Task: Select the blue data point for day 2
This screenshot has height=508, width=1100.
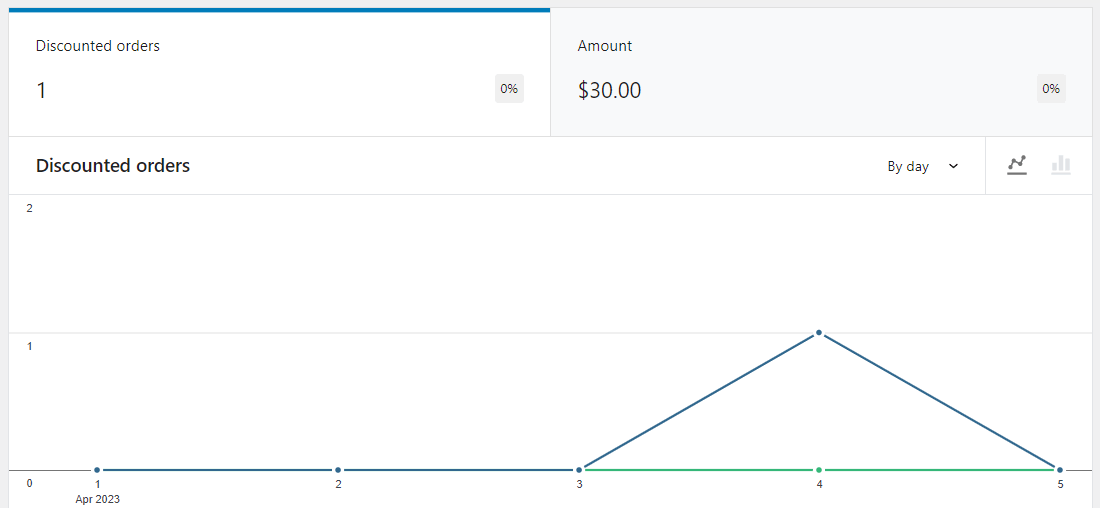Action: pyautogui.click(x=338, y=470)
